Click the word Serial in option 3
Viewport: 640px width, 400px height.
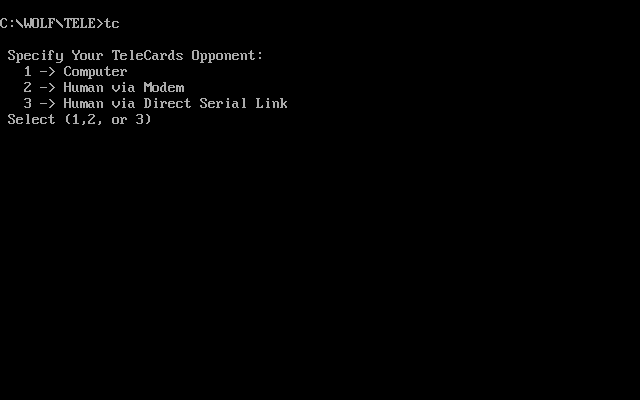pos(224,103)
